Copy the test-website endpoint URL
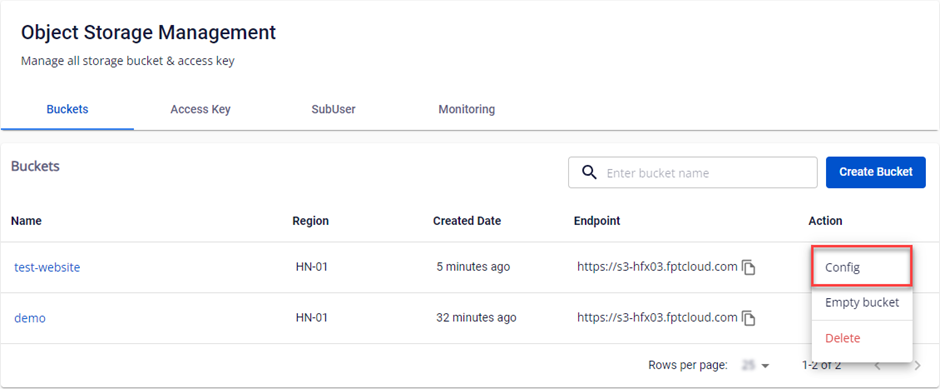Image resolution: width=940 pixels, height=389 pixels. click(x=748, y=267)
